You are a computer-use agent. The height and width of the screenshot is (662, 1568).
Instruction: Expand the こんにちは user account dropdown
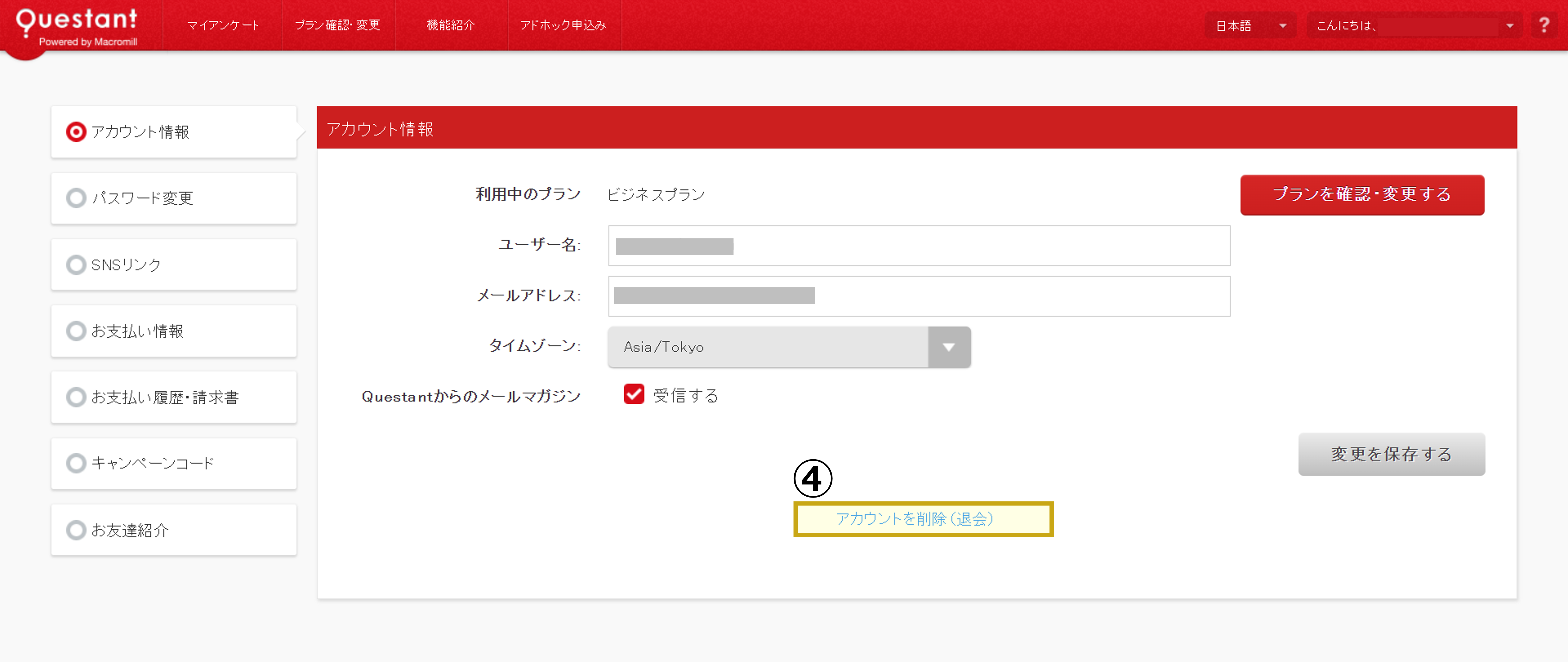(x=1414, y=26)
